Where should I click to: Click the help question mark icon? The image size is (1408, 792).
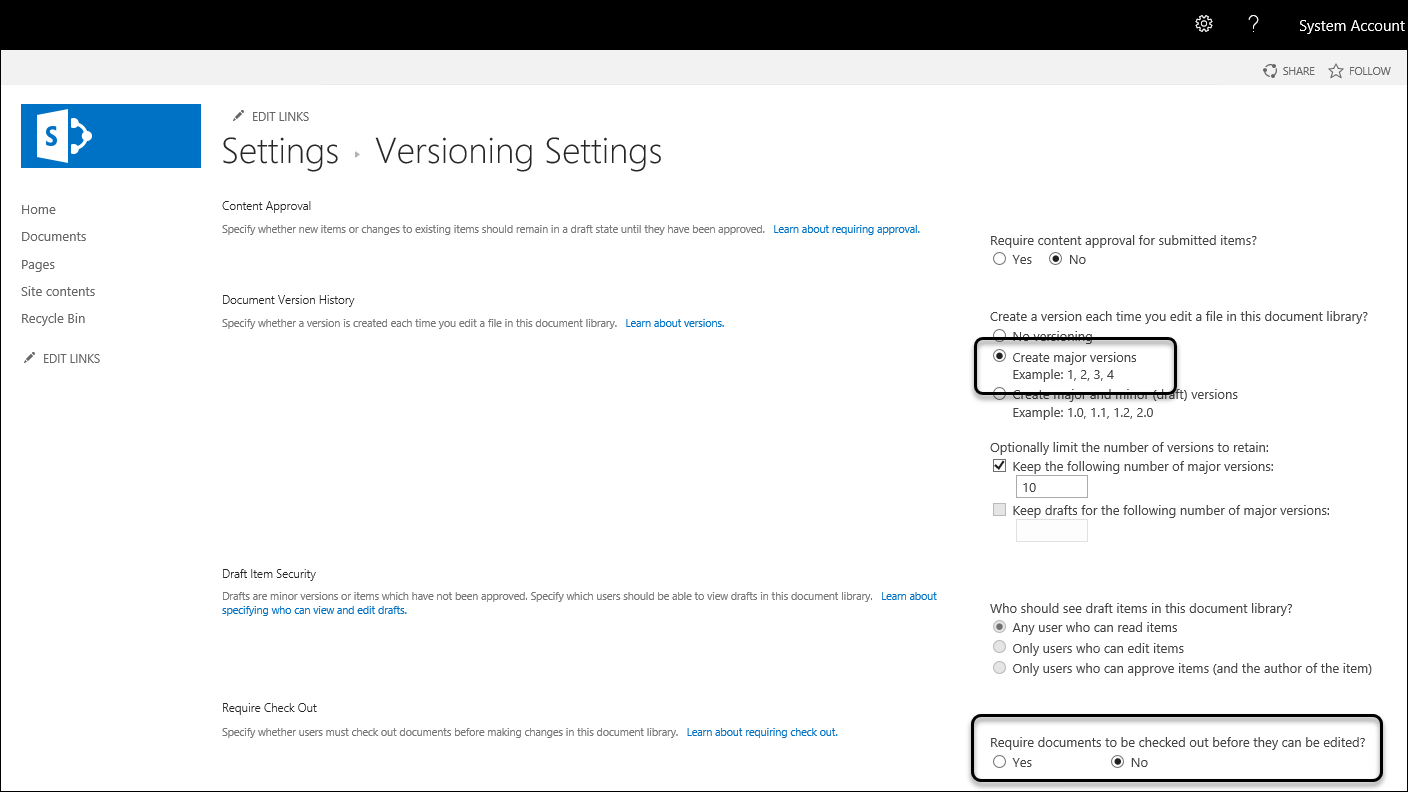tap(1253, 24)
